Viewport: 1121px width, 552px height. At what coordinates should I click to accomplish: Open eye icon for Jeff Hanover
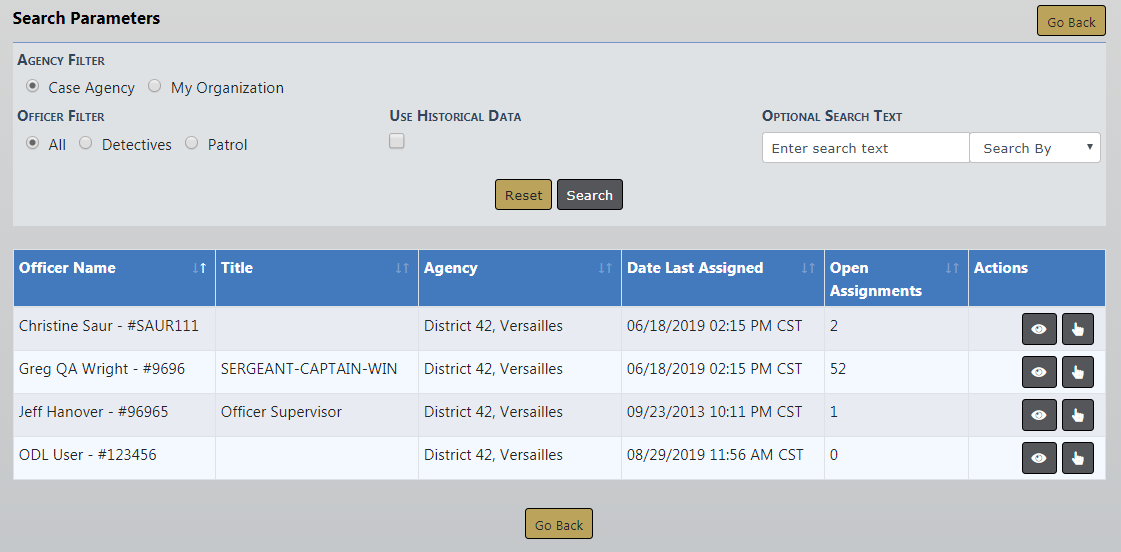click(1039, 415)
